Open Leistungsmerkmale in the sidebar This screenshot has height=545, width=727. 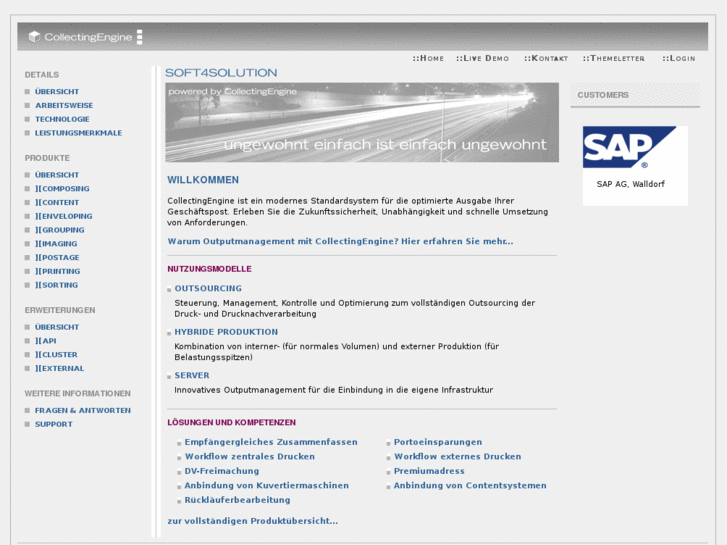(x=78, y=133)
